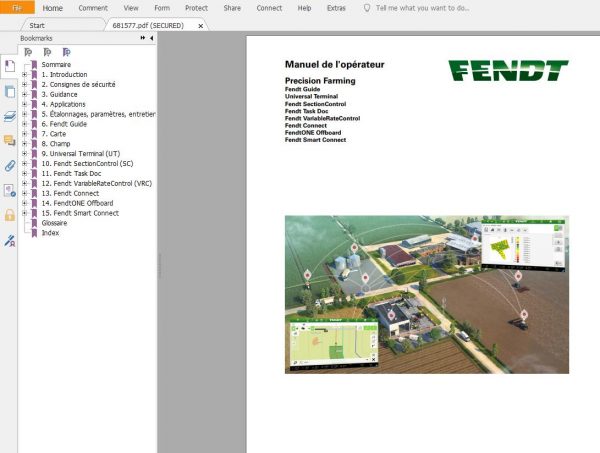Image resolution: width=600 pixels, height=453 pixels.
Task: Click the FENDT logo on the page
Action: click(509, 70)
